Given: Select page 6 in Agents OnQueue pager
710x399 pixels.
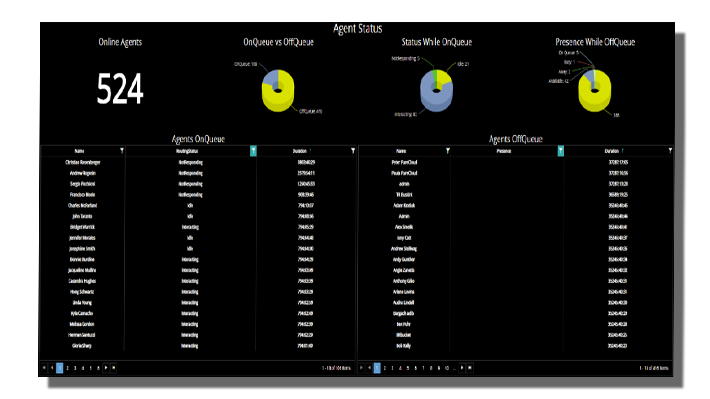Looking at the screenshot, I should point(98,368).
